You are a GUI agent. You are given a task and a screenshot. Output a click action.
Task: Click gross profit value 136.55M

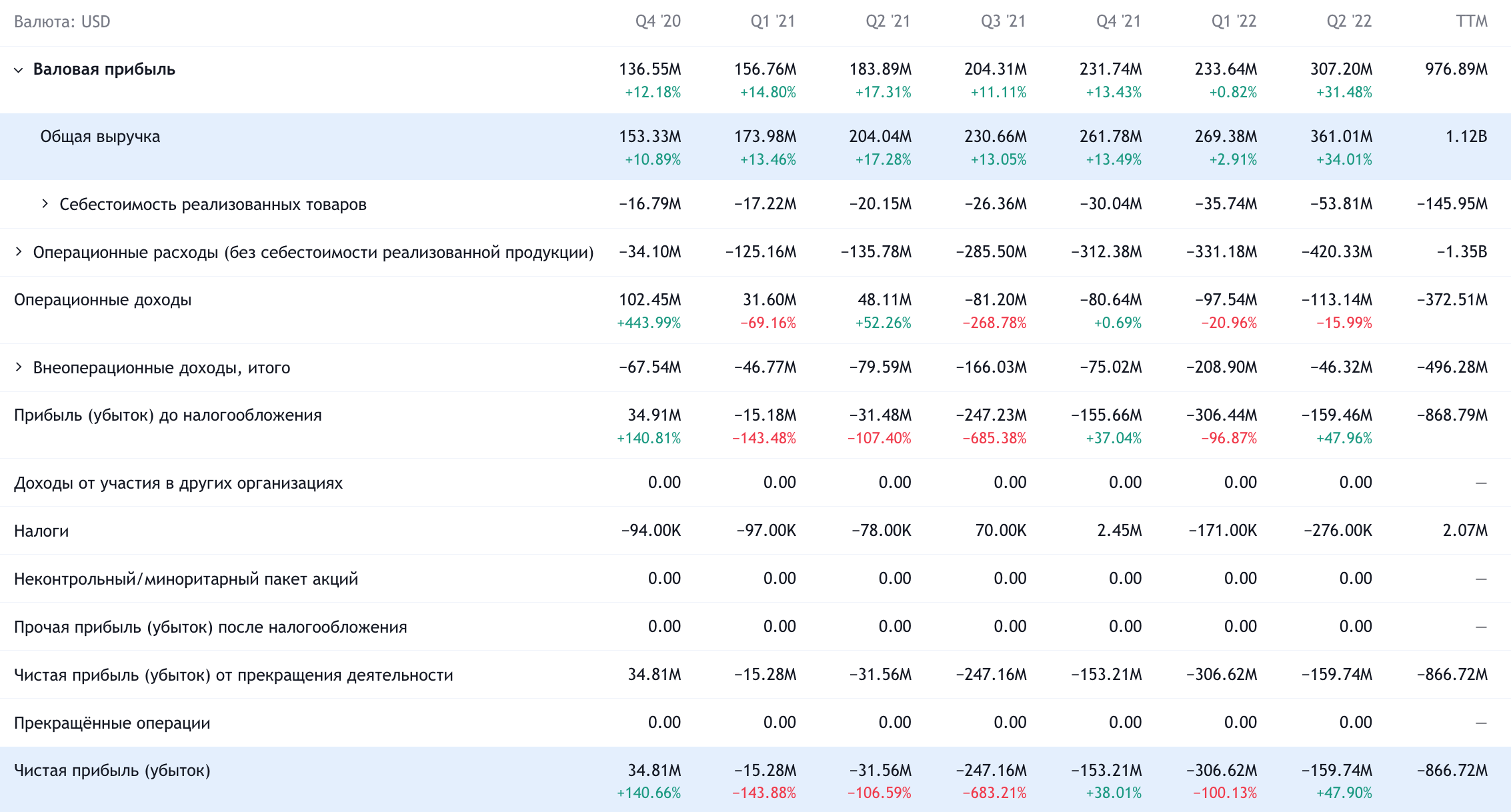[x=650, y=69]
